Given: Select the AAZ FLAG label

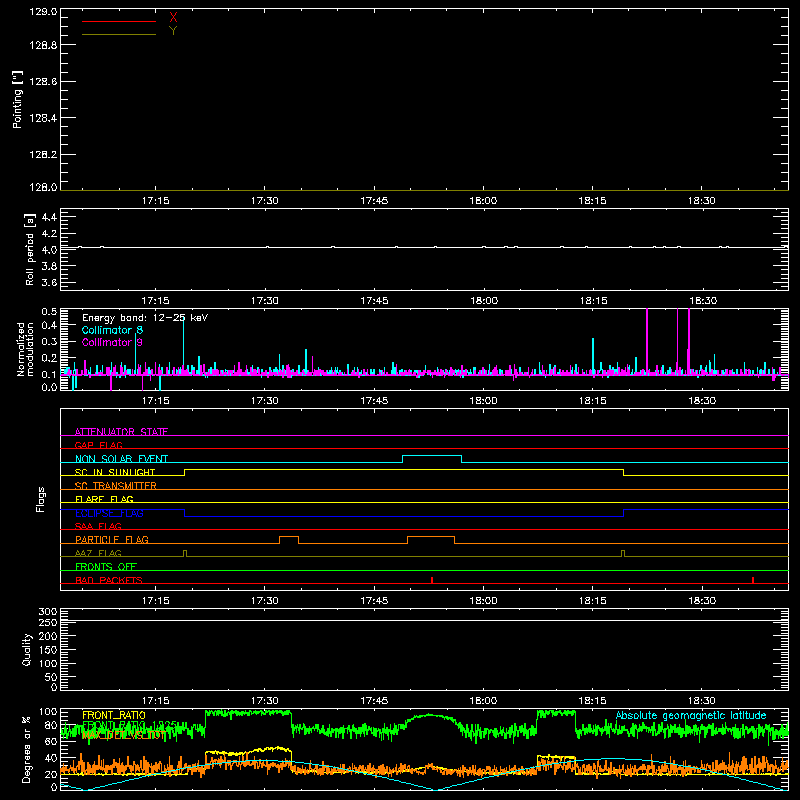Looking at the screenshot, I should click(98, 553).
